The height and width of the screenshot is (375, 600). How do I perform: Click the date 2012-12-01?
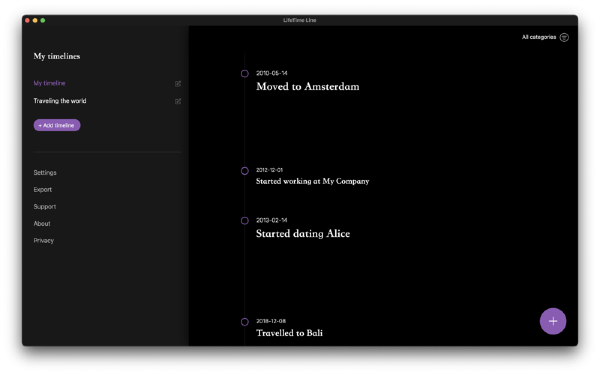pos(269,170)
